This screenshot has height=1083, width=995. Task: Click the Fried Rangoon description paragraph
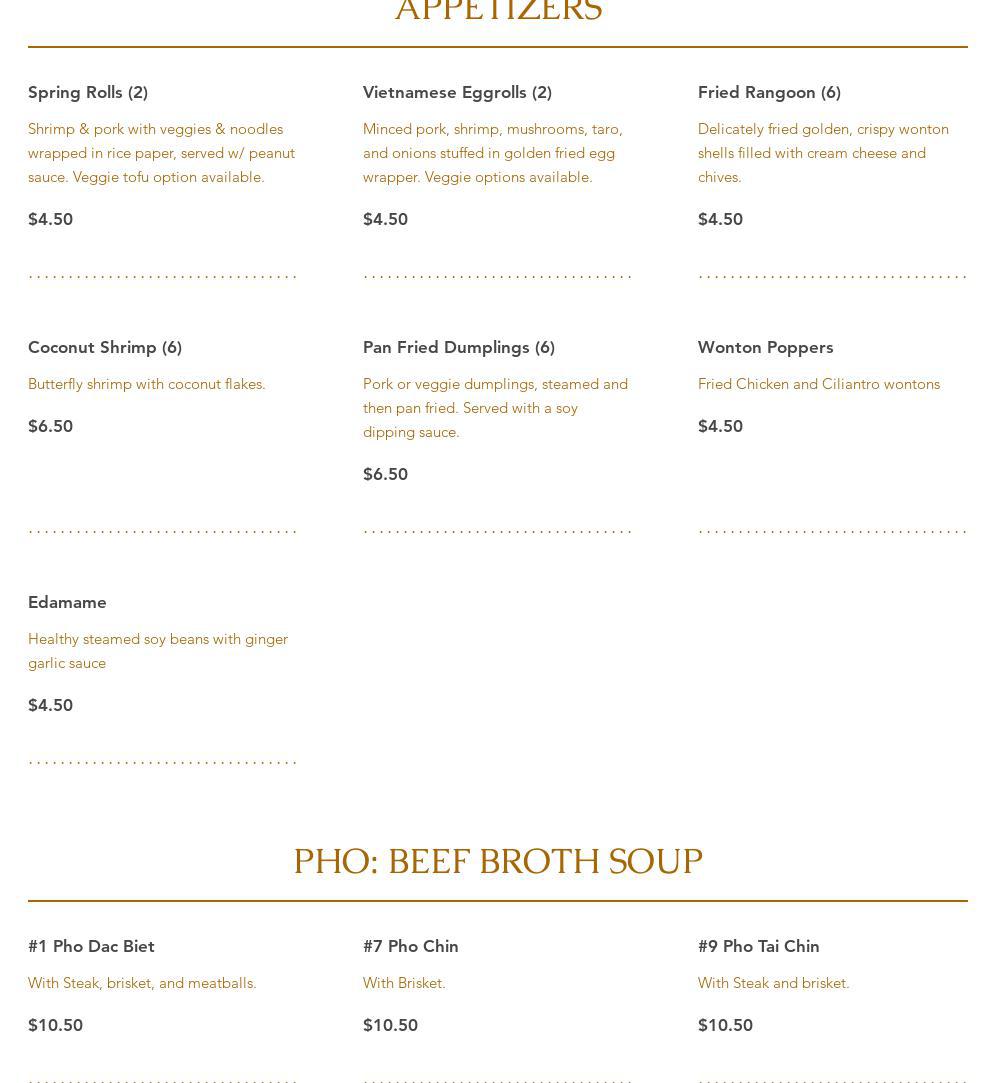point(823,153)
